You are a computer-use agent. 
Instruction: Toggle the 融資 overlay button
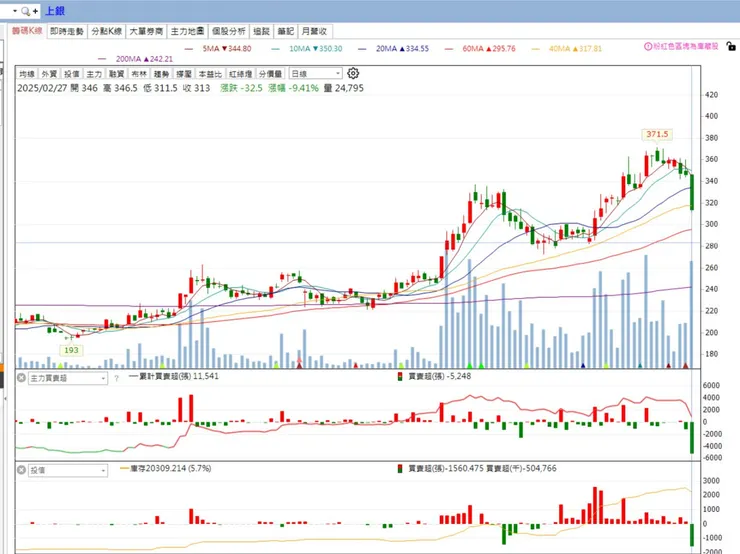pyautogui.click(x=116, y=74)
